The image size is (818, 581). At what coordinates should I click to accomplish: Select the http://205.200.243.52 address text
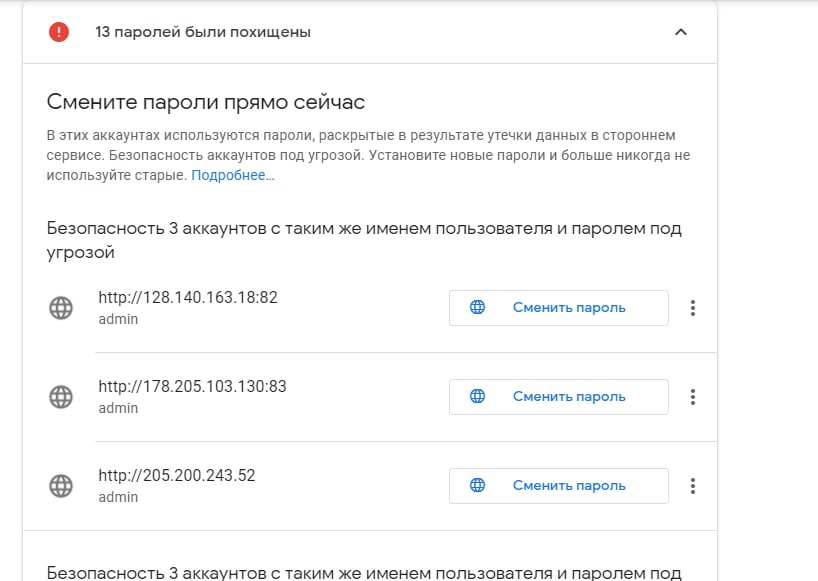[177, 476]
